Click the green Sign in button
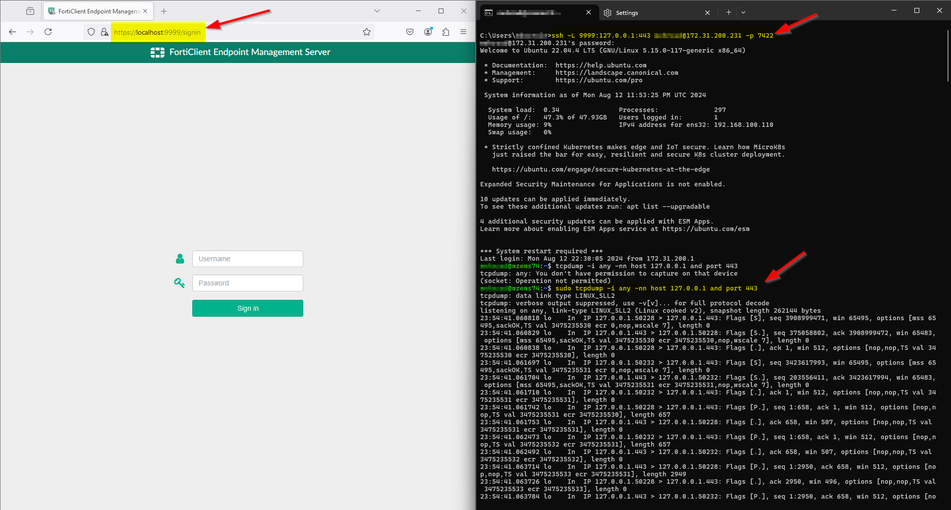This screenshot has width=951, height=510. [247, 308]
